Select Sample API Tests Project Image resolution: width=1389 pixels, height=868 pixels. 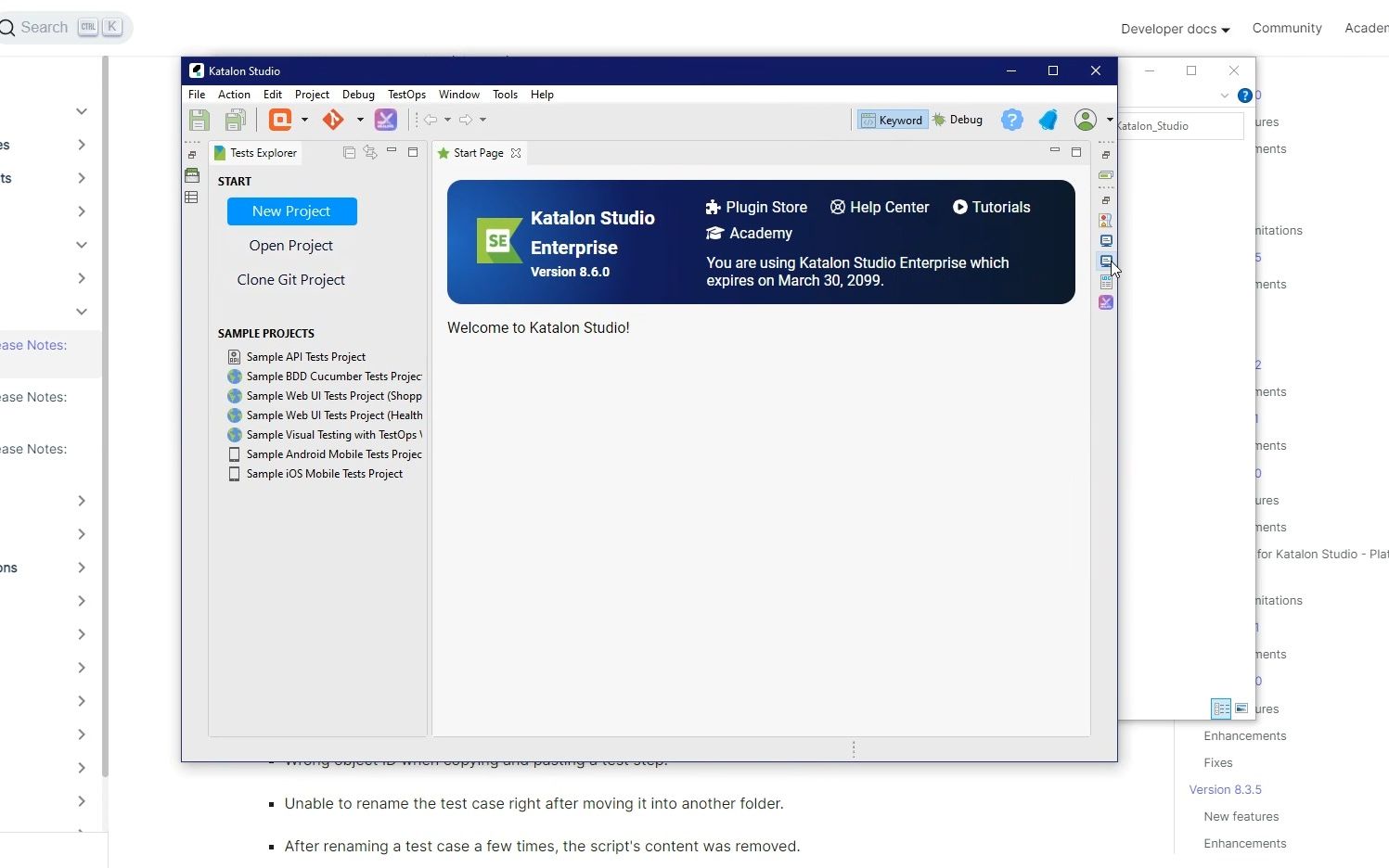coord(297,357)
